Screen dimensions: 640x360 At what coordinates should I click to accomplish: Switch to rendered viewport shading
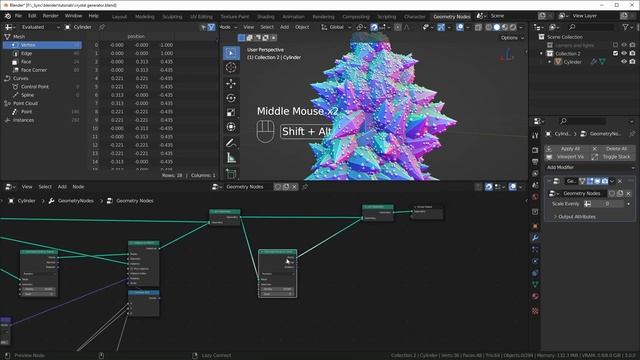(513, 27)
